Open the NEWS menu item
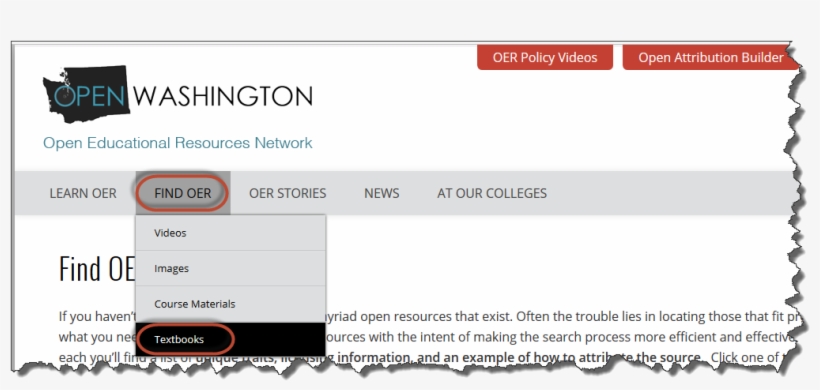 click(382, 193)
